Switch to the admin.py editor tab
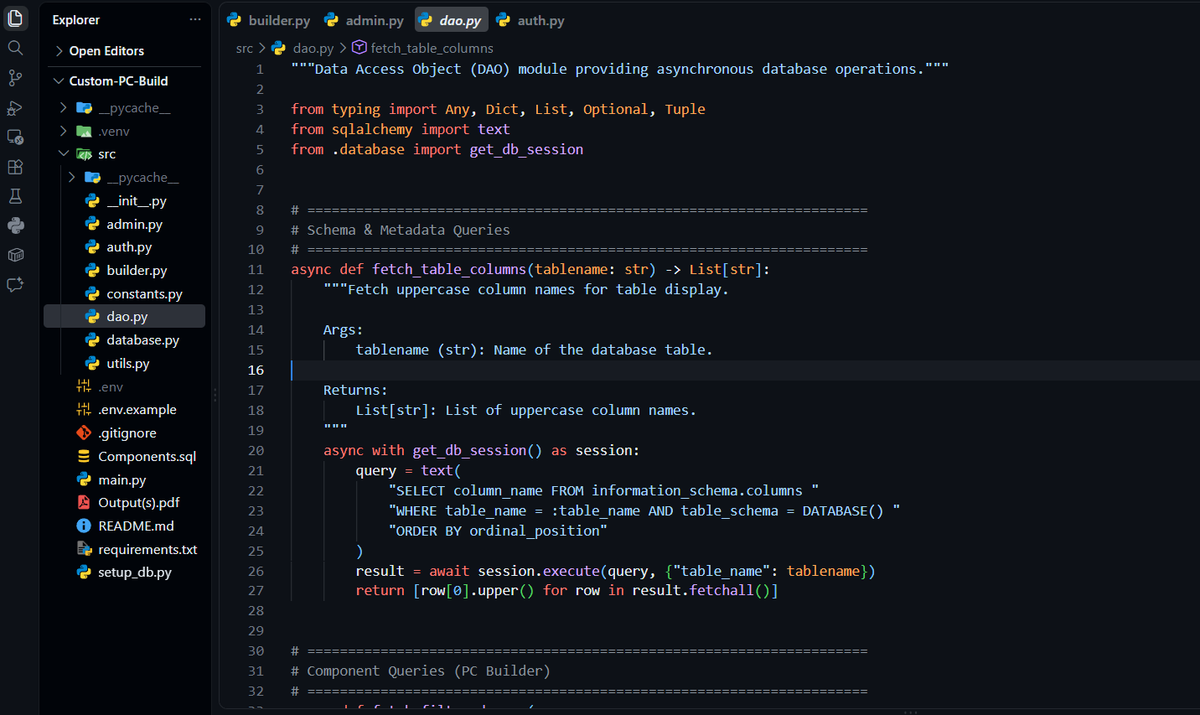The height and width of the screenshot is (715, 1200). click(x=365, y=20)
